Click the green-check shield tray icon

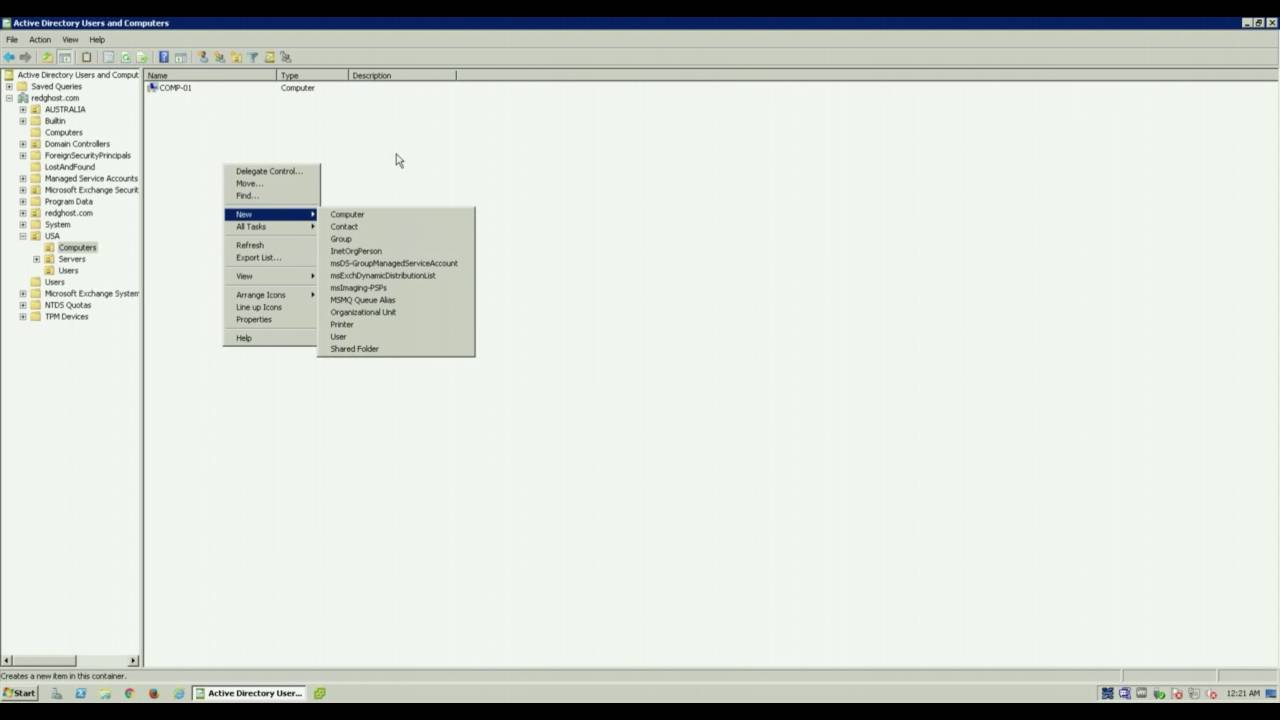(x=1160, y=693)
